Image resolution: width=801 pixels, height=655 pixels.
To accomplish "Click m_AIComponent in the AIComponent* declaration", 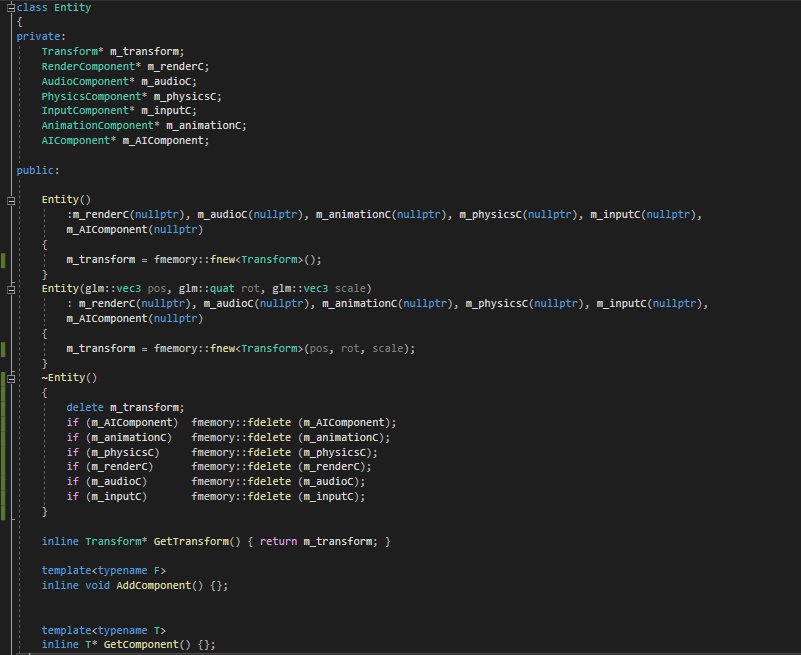I will point(163,140).
